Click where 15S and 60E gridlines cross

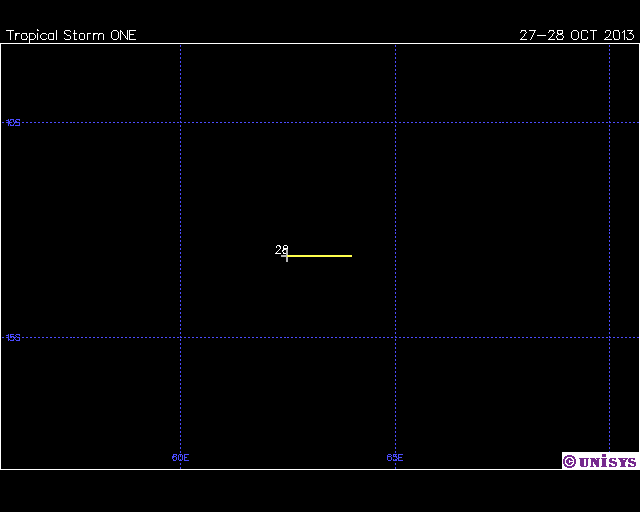(181, 338)
